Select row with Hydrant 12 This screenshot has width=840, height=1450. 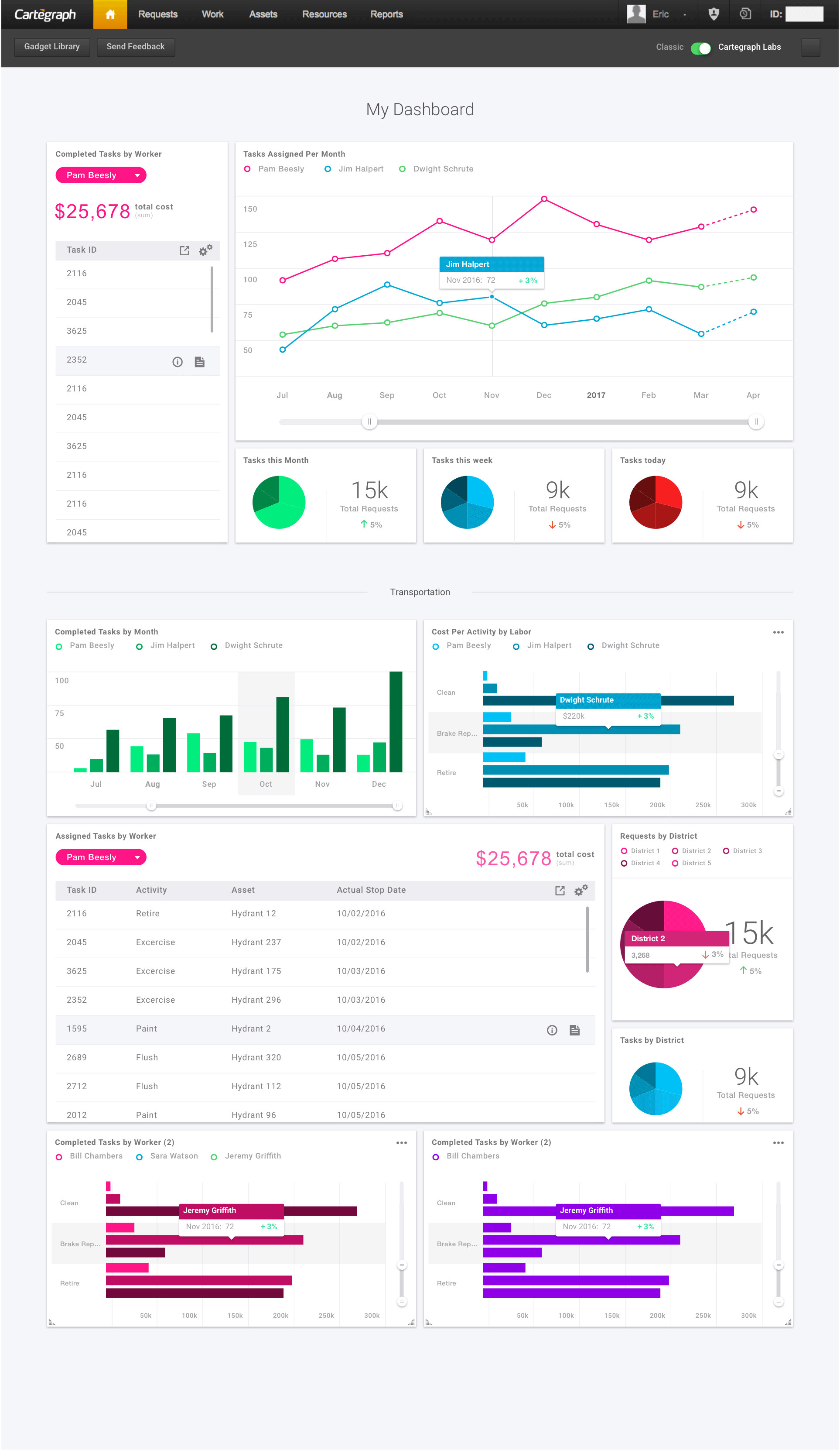pos(325,914)
